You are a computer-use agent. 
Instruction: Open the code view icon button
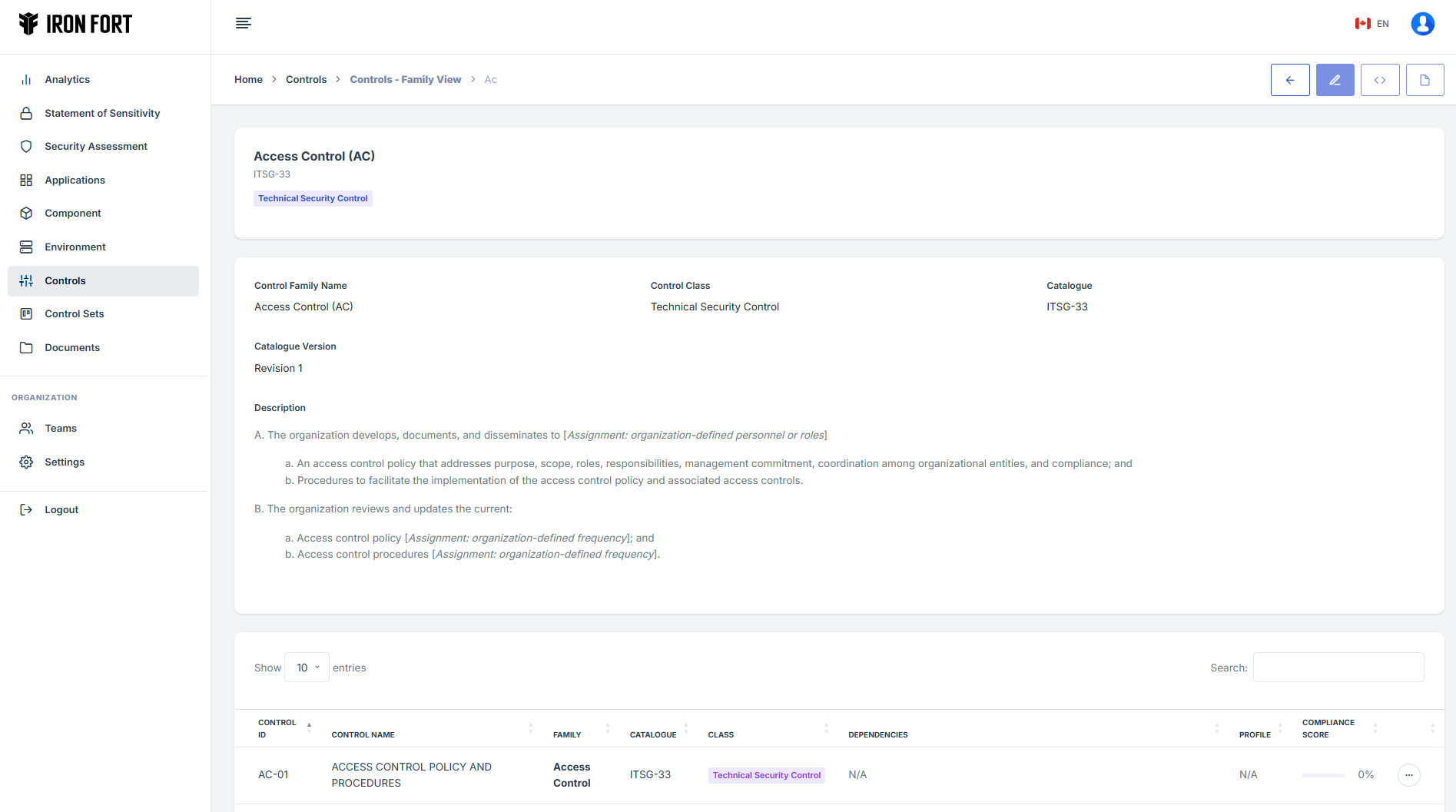click(1380, 80)
